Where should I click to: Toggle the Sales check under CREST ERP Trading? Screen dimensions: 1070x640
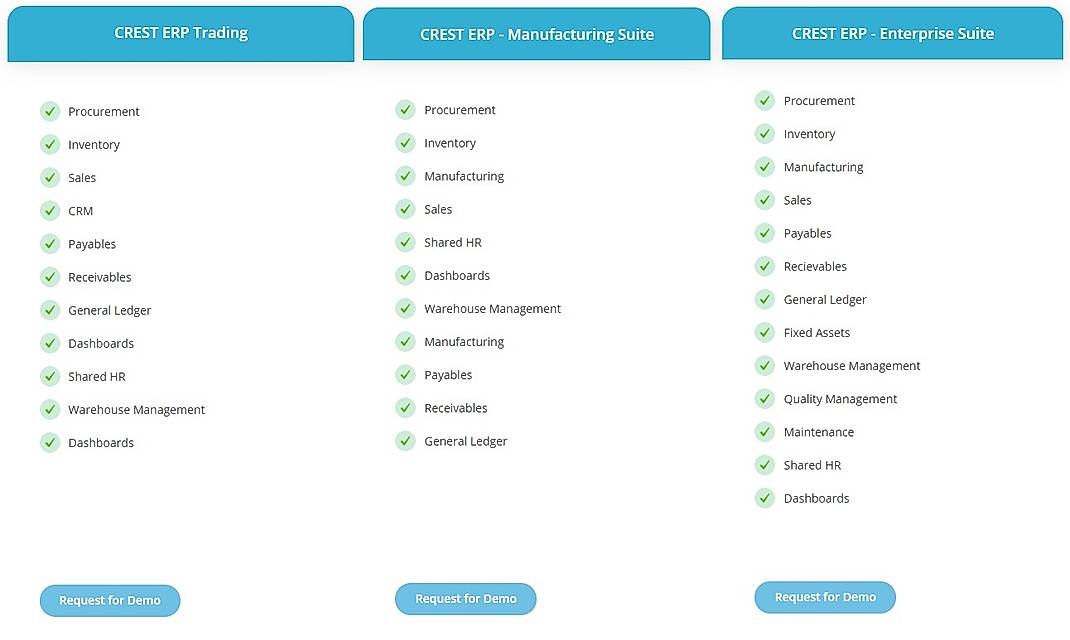coord(50,177)
